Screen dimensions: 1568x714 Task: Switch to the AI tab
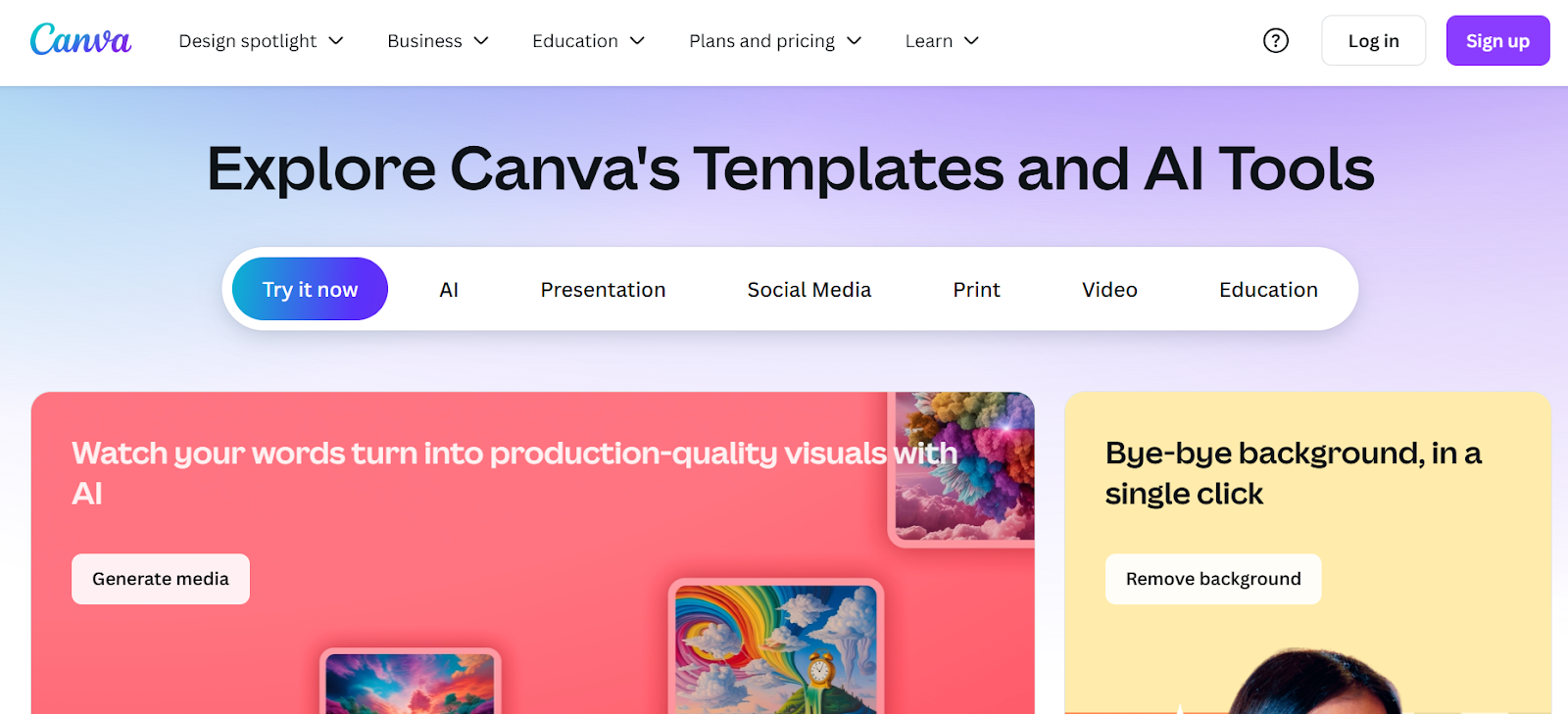tap(449, 289)
